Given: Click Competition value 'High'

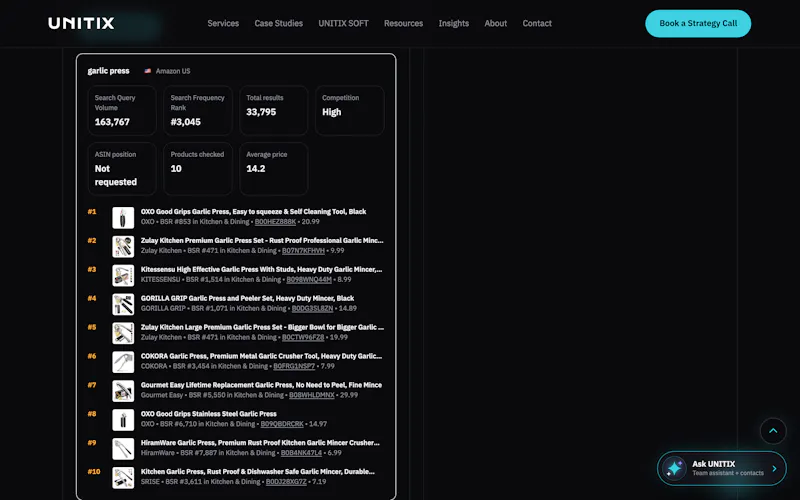Looking at the screenshot, I should point(331,112).
